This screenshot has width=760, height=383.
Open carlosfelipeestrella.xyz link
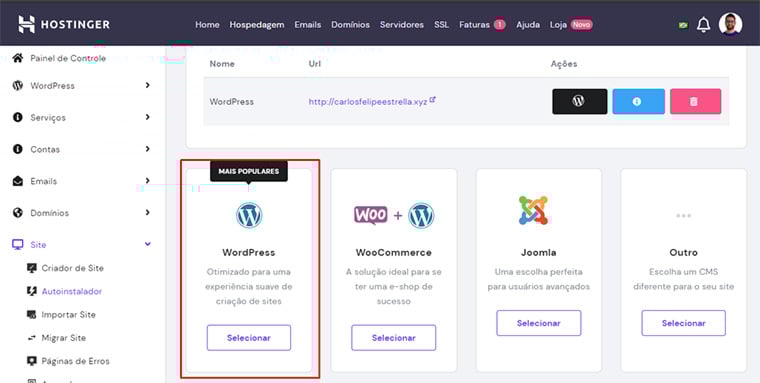click(x=368, y=102)
